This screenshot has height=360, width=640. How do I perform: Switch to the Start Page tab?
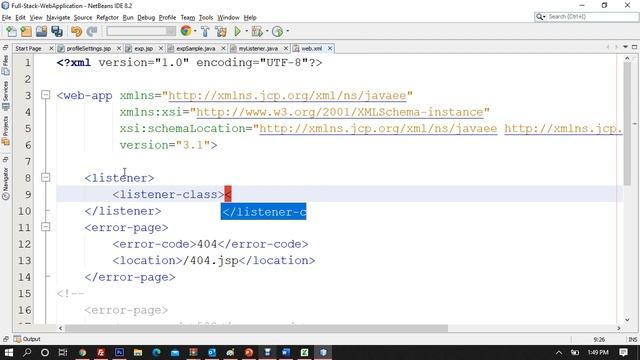point(29,49)
